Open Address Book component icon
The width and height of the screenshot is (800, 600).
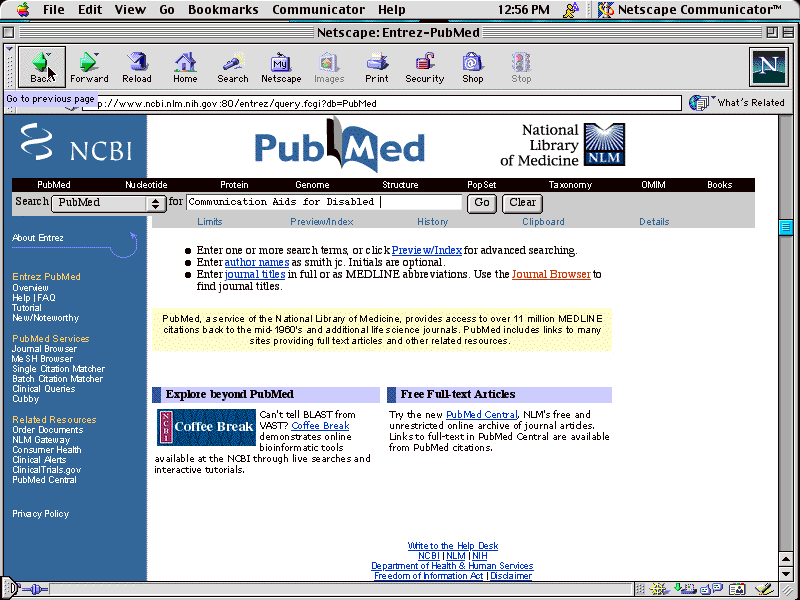pyautogui.click(x=737, y=590)
